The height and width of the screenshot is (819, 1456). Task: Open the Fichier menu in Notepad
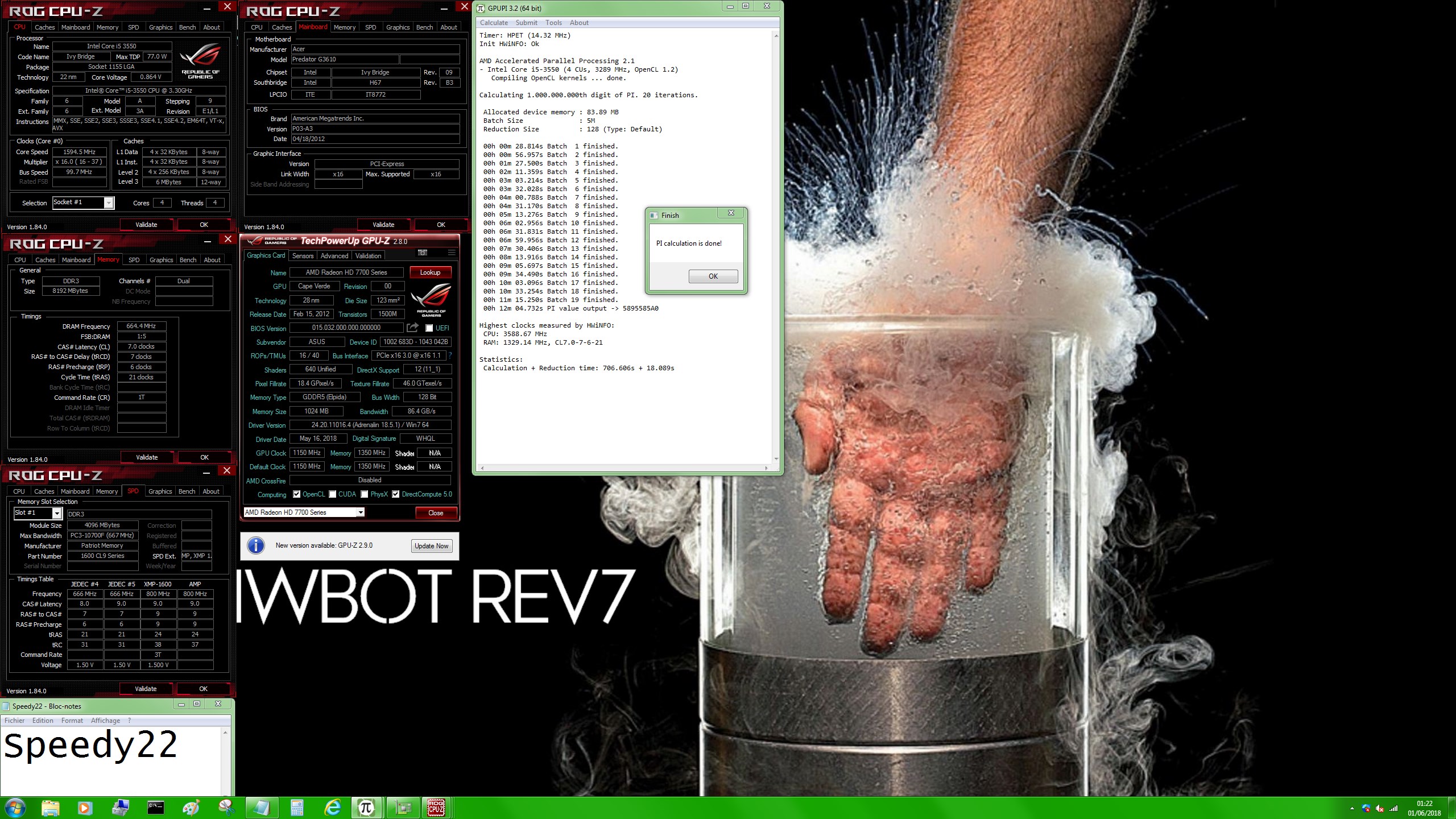pos(15,721)
